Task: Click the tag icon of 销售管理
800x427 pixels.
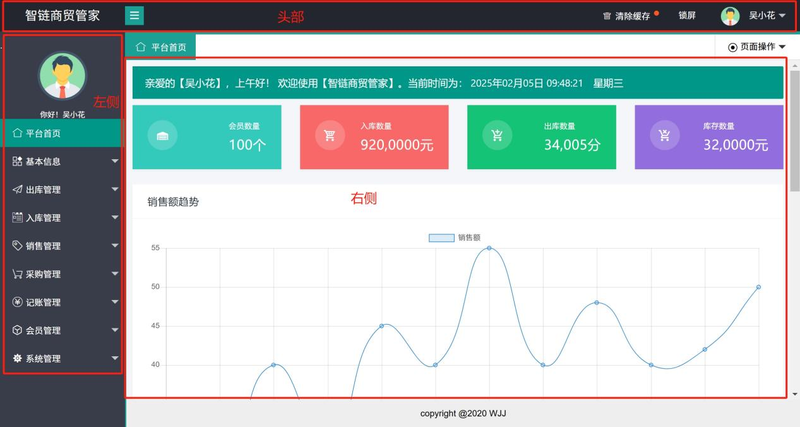Action: (x=17, y=245)
